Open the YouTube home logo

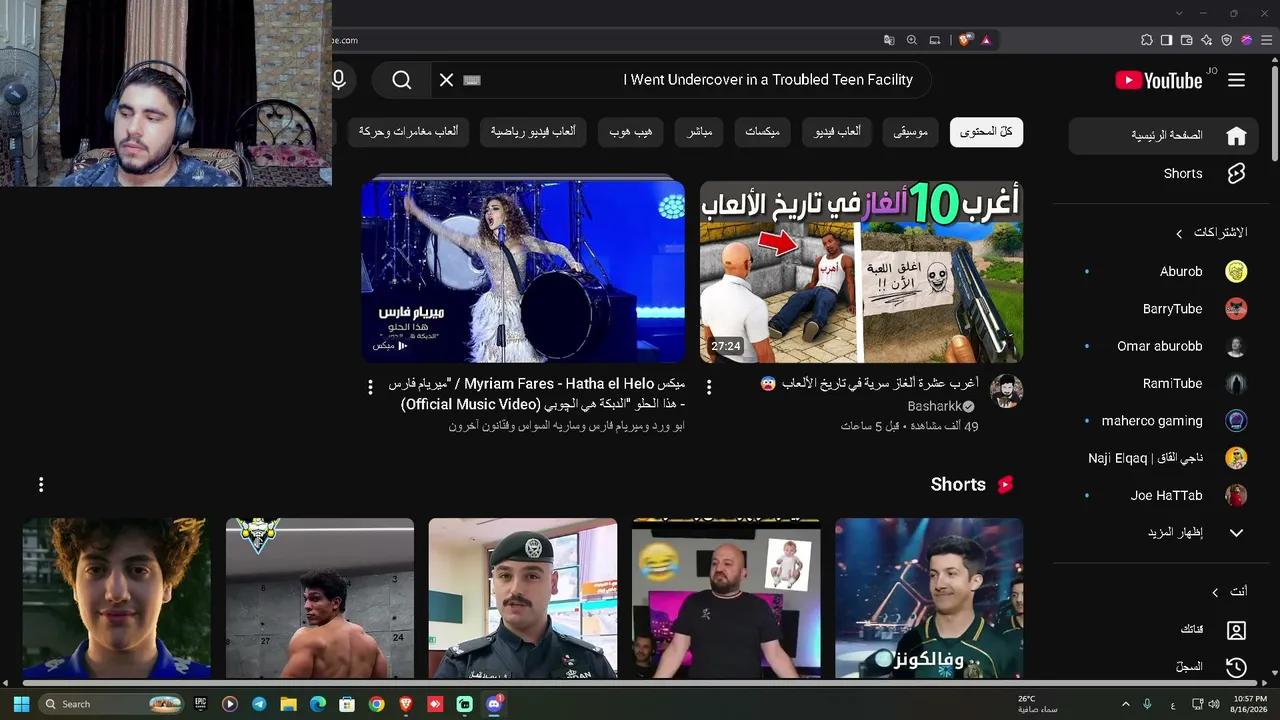click(1159, 80)
